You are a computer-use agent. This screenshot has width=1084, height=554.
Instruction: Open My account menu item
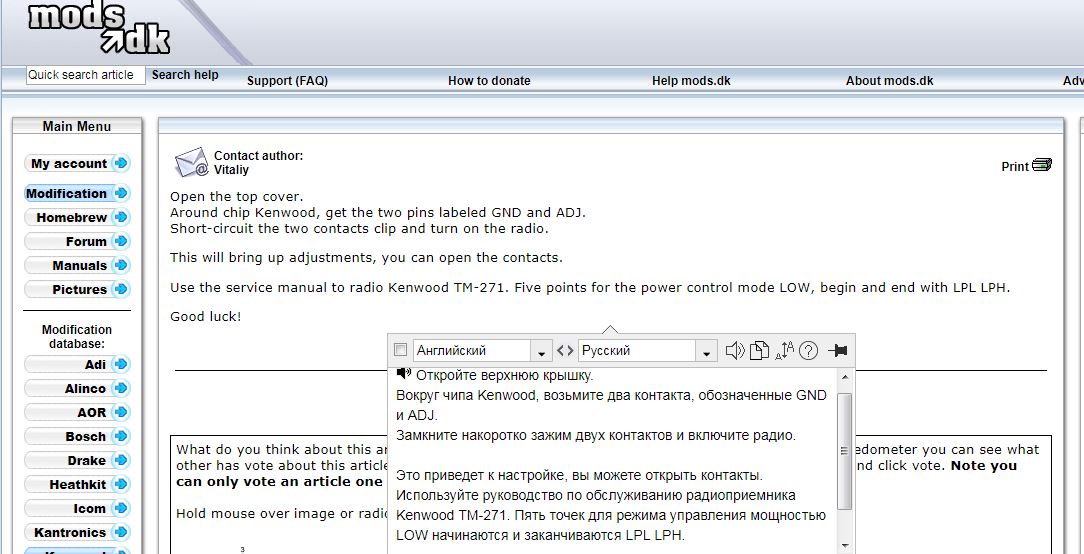coord(77,163)
